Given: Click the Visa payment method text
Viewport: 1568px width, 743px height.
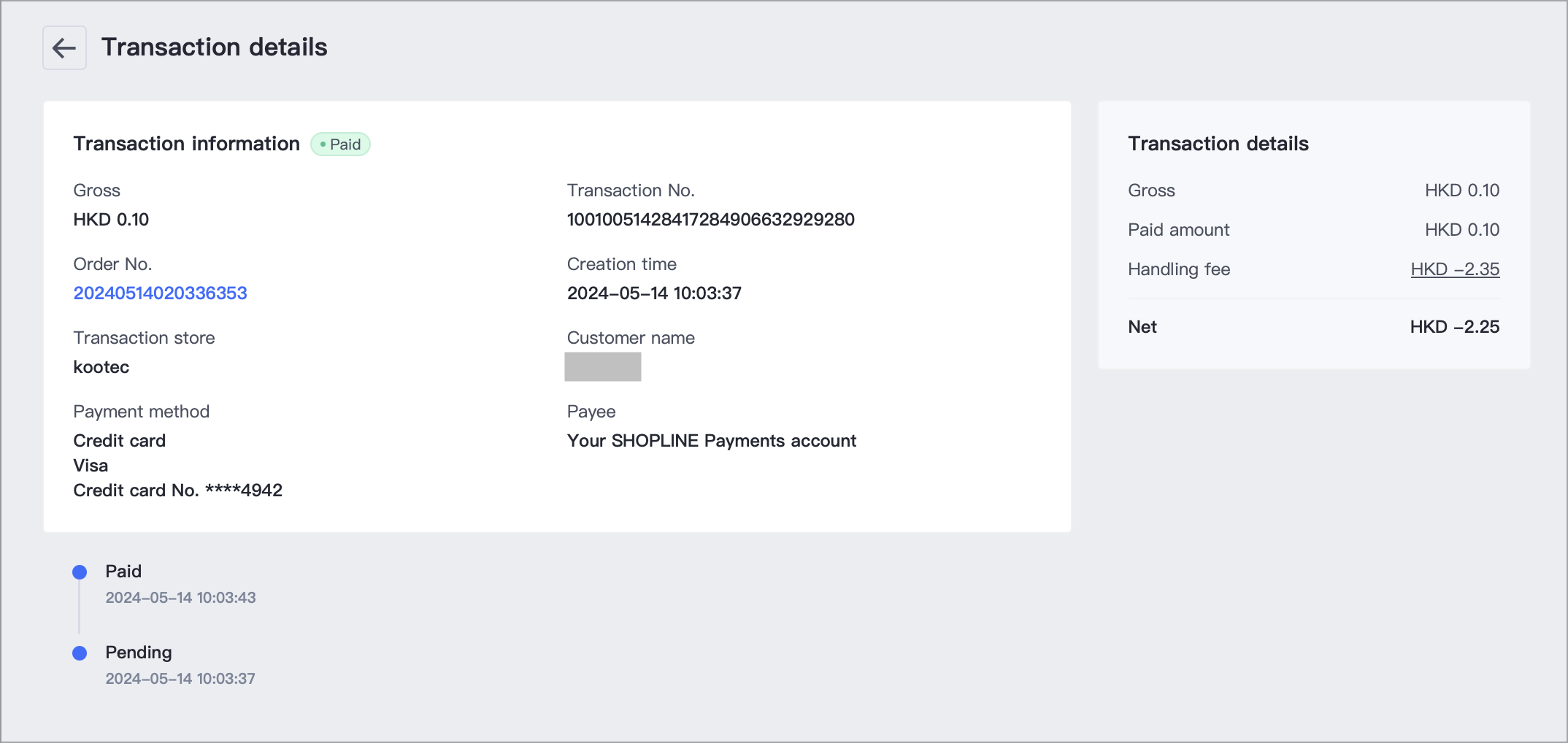Looking at the screenshot, I should pos(91,466).
